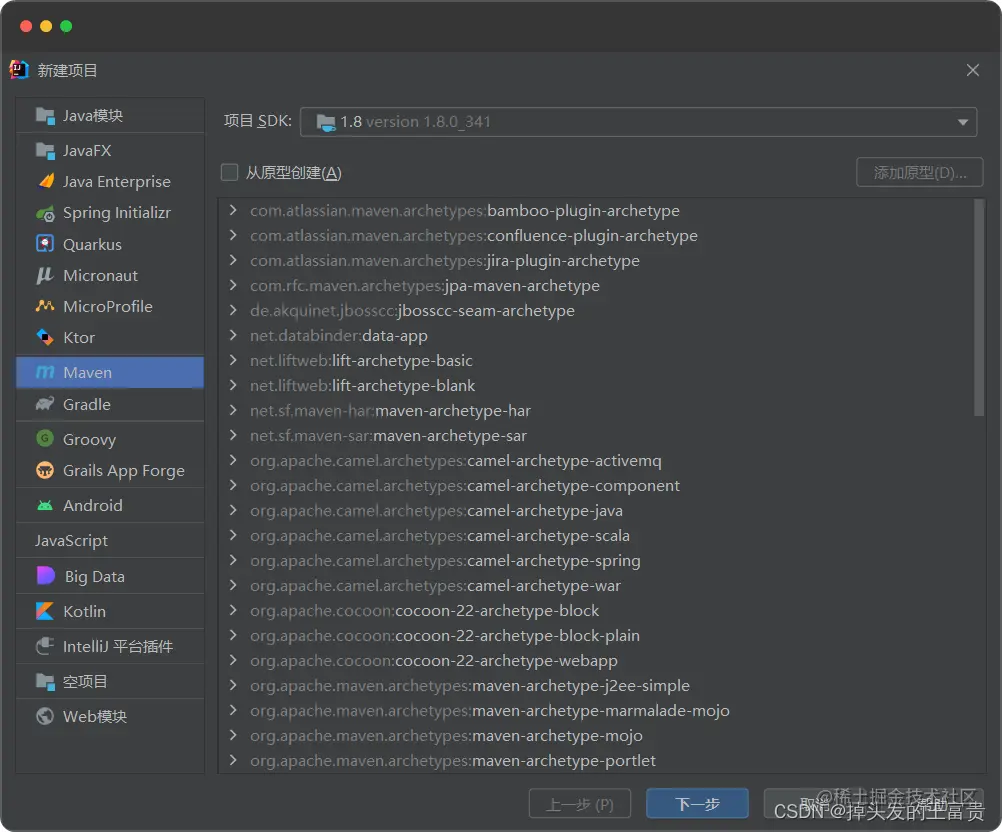This screenshot has width=1002, height=832.
Task: Click the Maven m icon
Action: tap(45, 373)
